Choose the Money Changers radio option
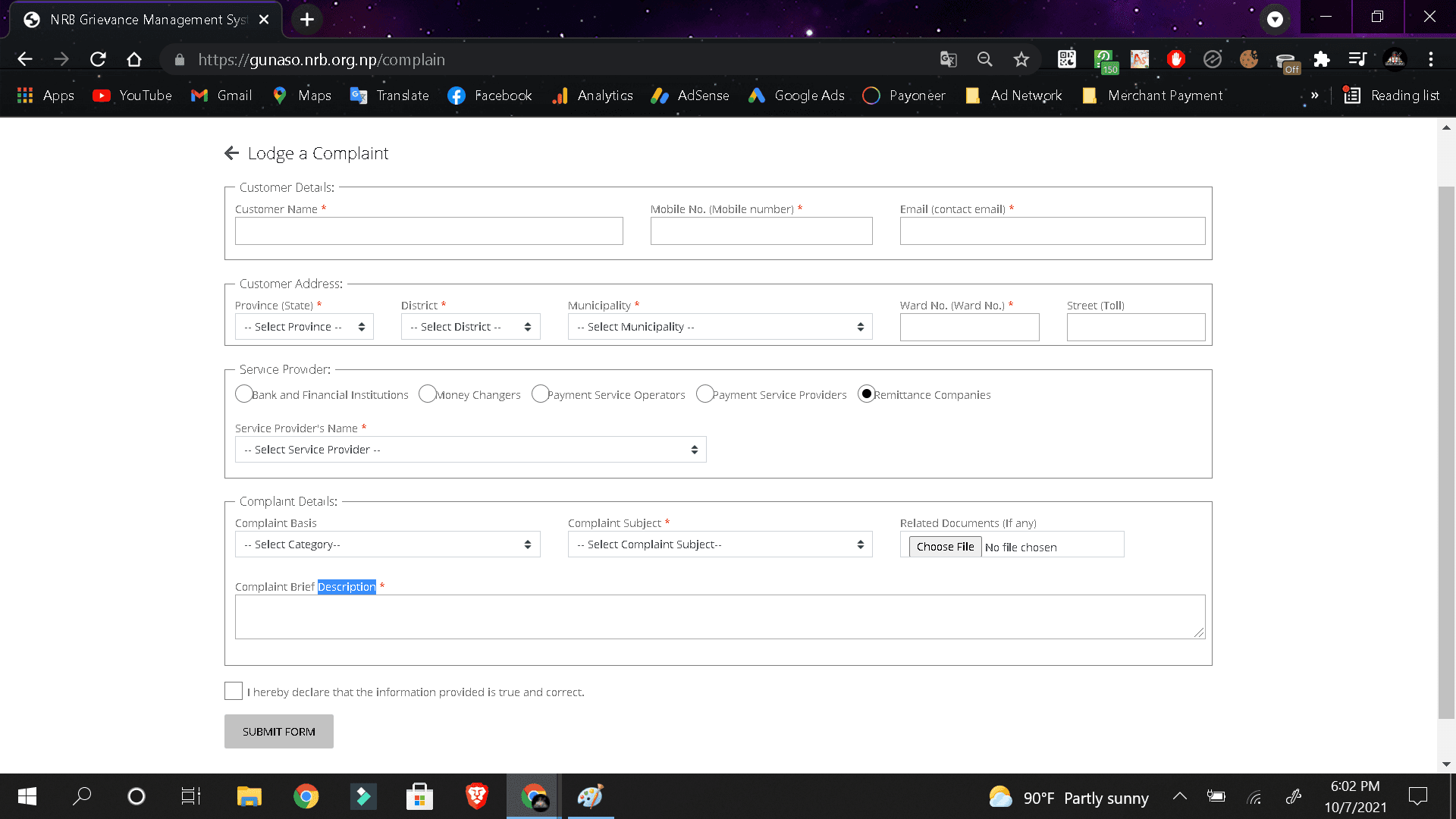The image size is (1456, 819). (x=427, y=394)
